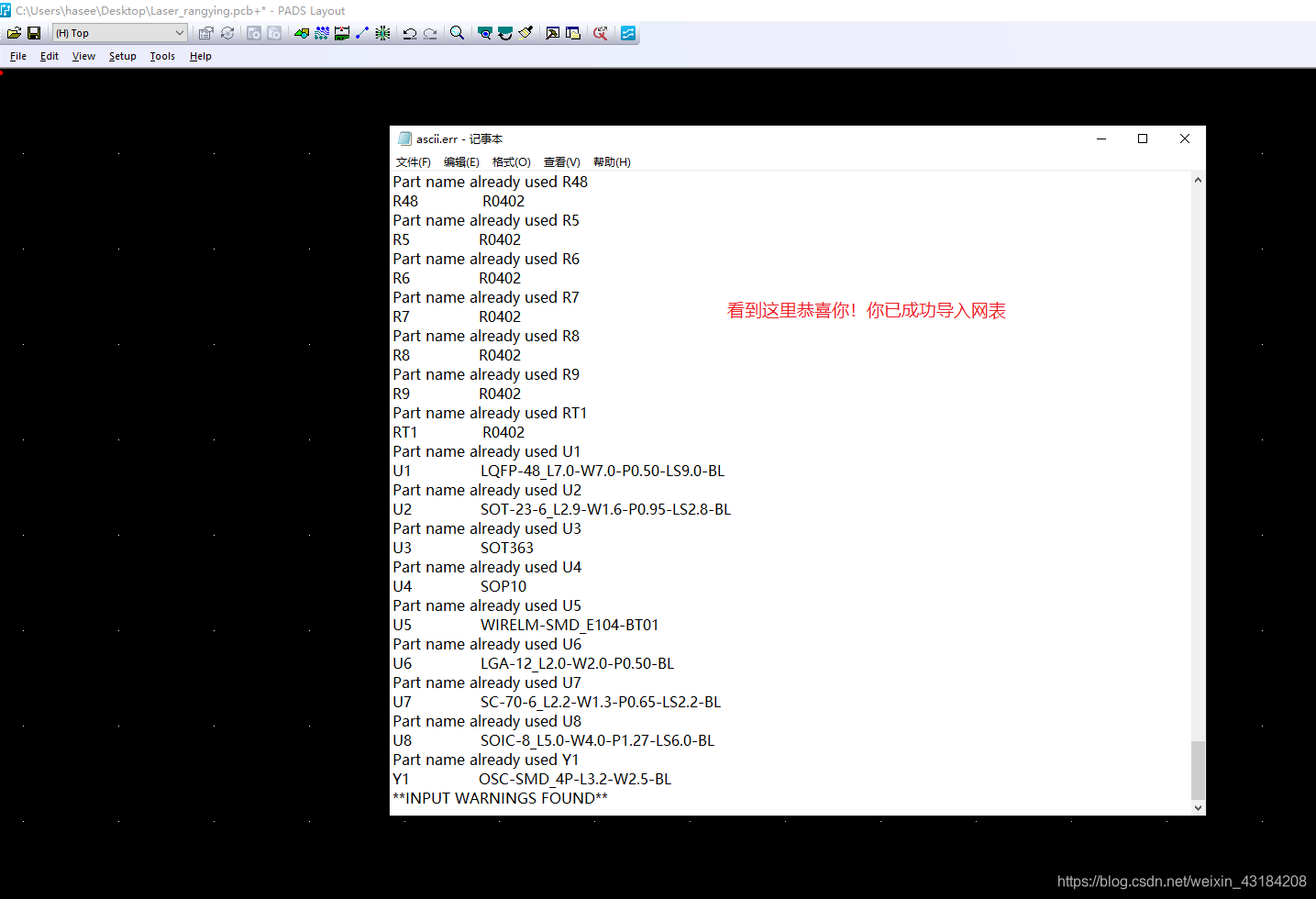Viewport: 1316px width, 899px height.
Task: Open the Tools menu
Action: click(x=162, y=56)
